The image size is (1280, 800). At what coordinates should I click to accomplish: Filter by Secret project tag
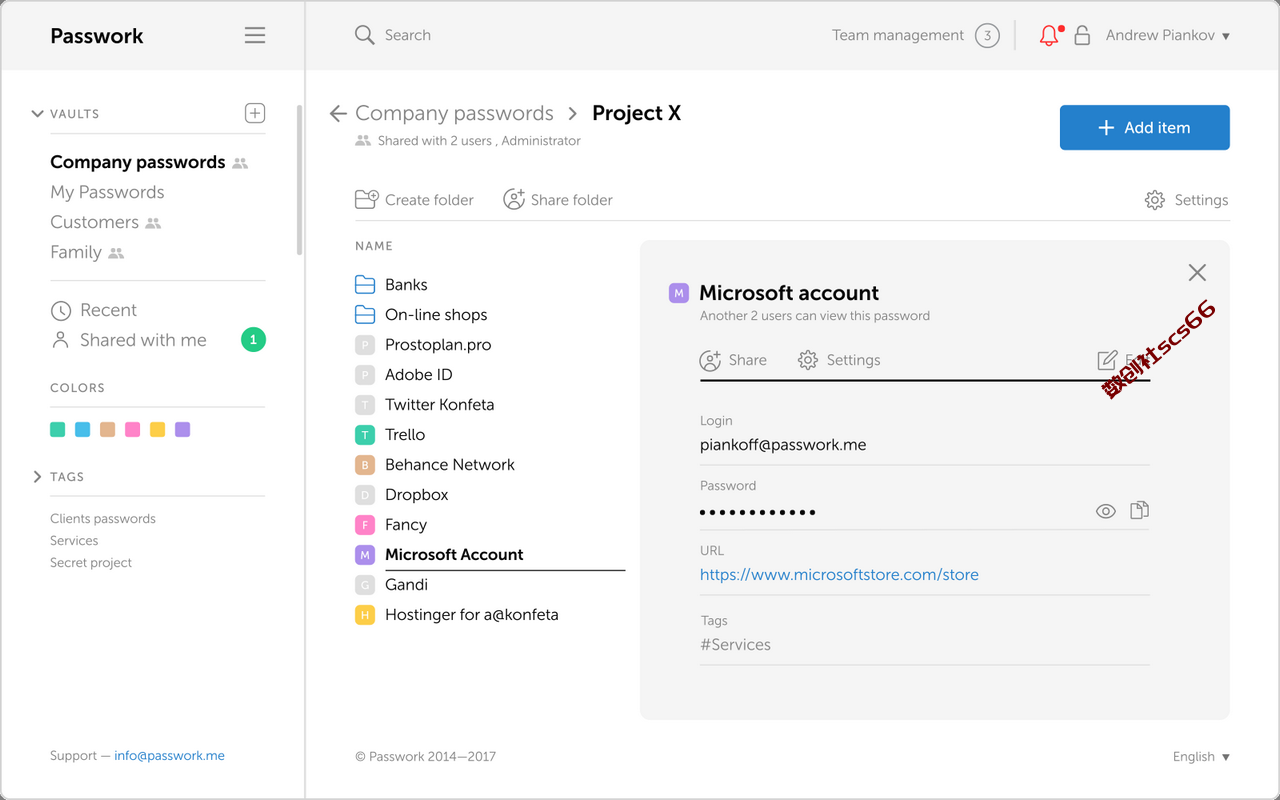tap(91, 563)
